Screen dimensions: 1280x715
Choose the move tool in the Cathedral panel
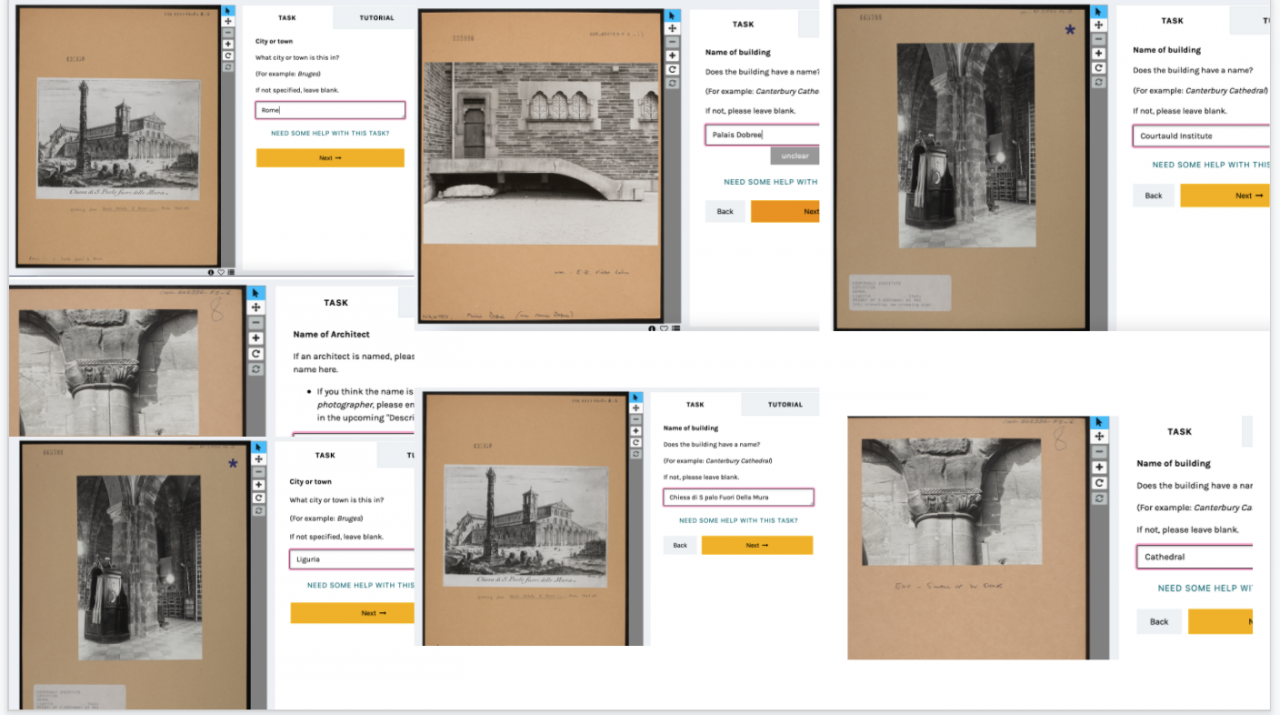1100,437
